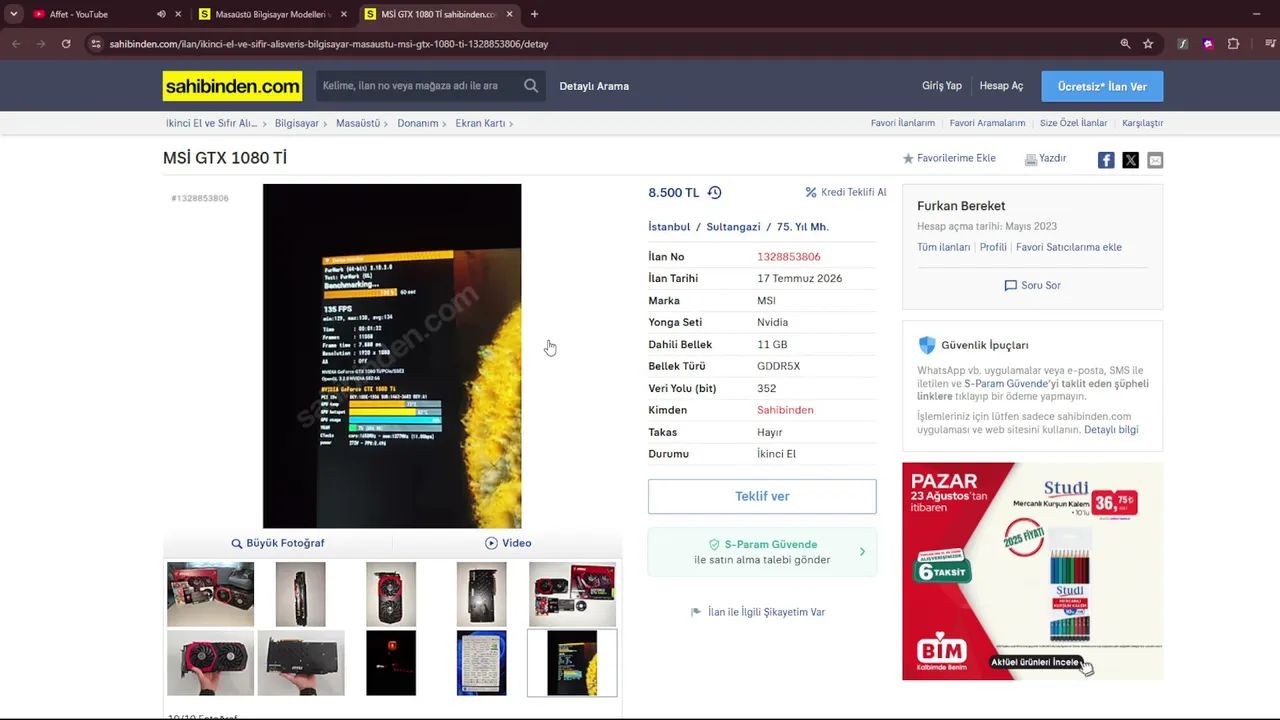Share the listing on X
This screenshot has height=720, width=1280.
coord(1130,160)
